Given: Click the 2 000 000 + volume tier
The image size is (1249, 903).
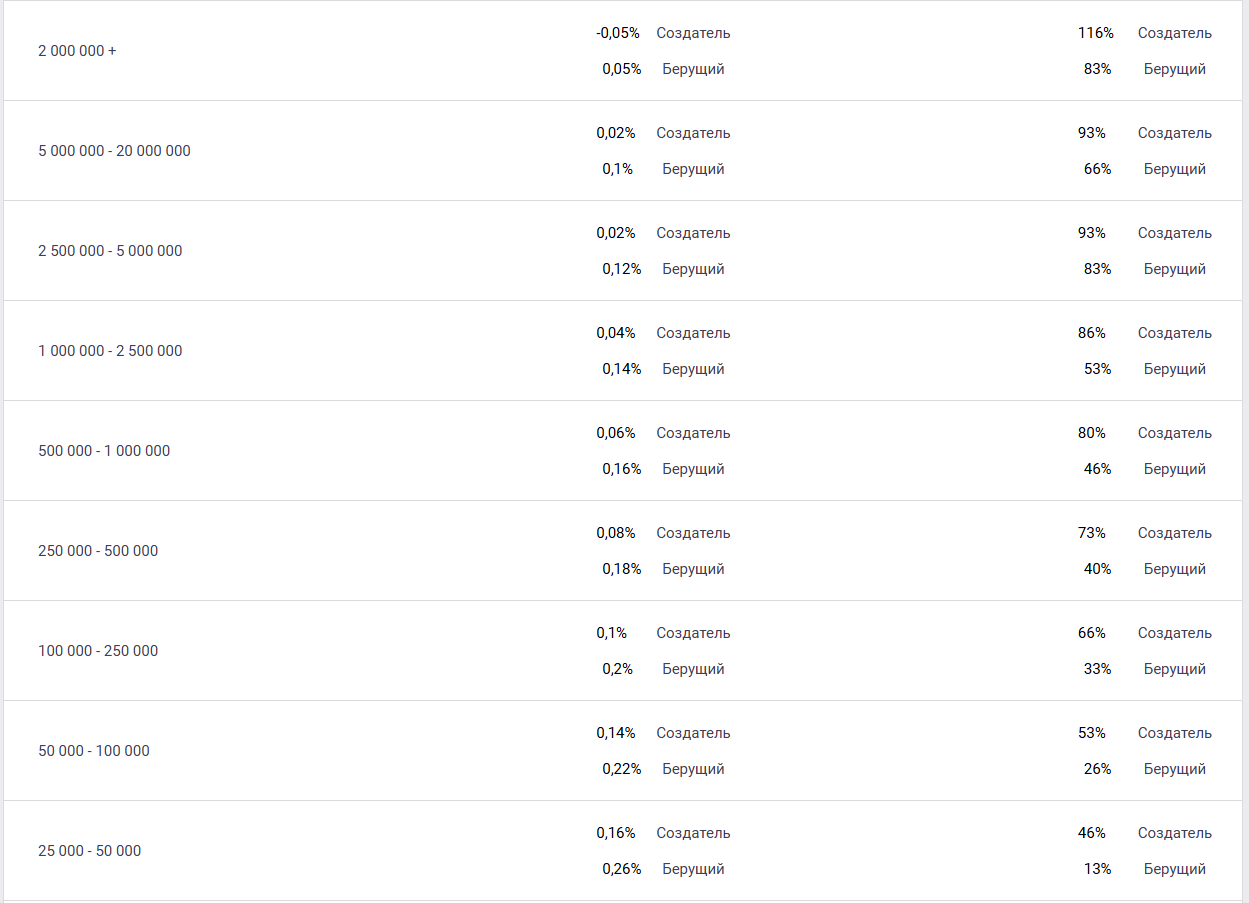Looking at the screenshot, I should (x=77, y=51).
